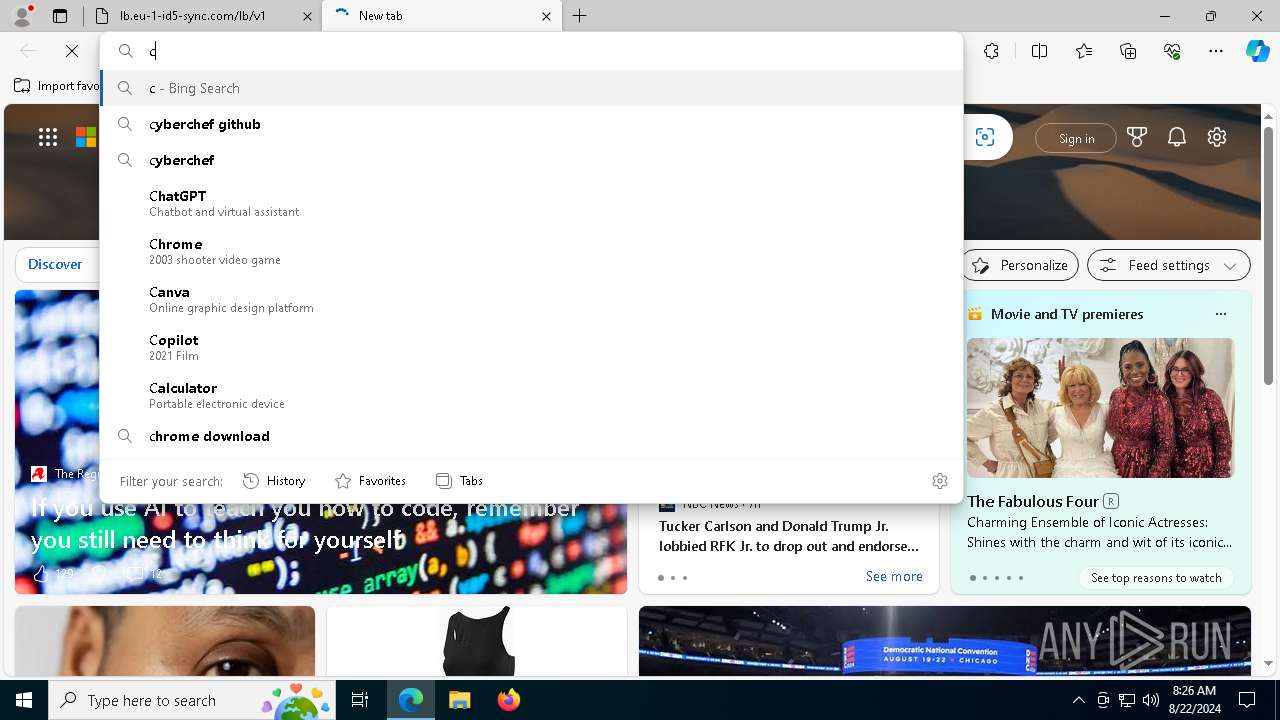Filter search by Favorites

pos(370,481)
